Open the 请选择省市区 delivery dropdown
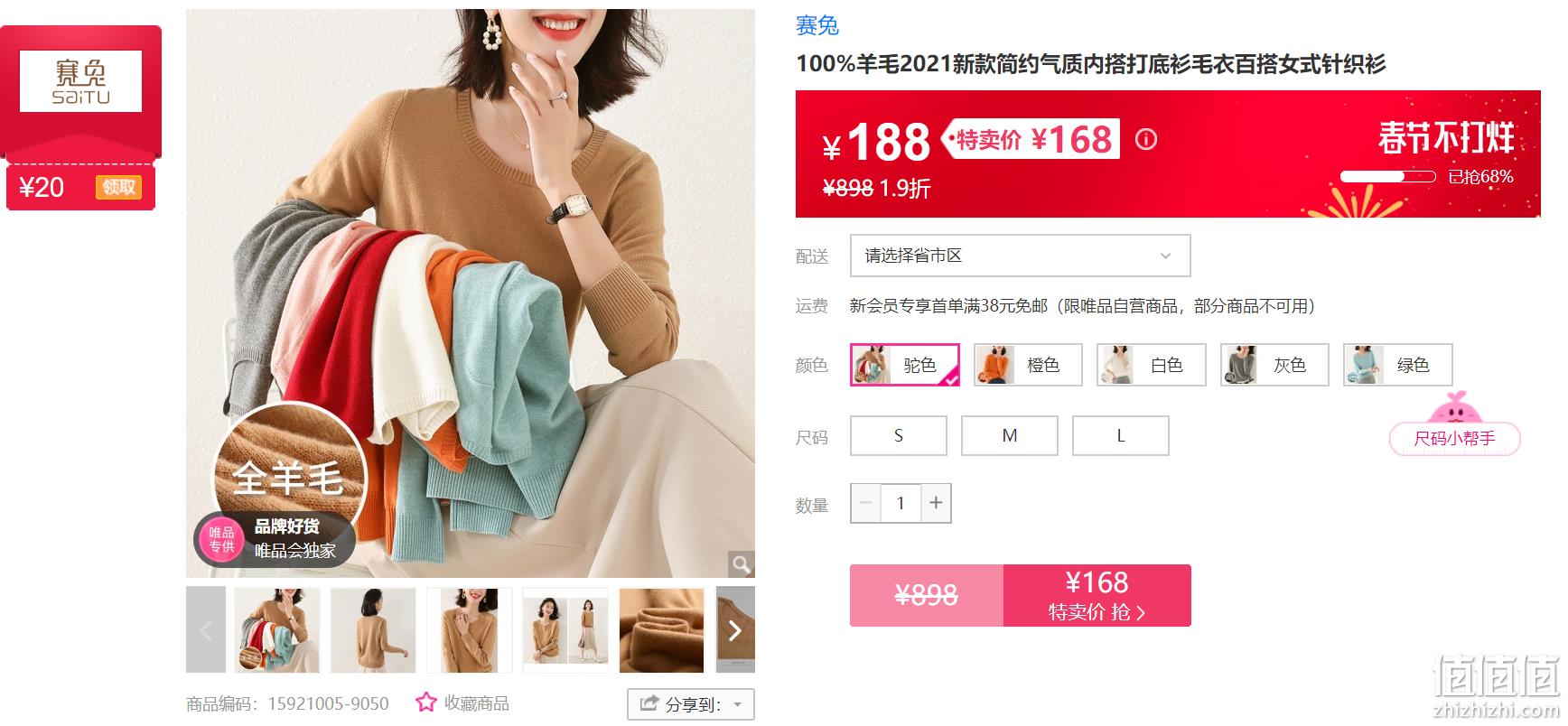This screenshot has width=1568, height=726. 1020,256
